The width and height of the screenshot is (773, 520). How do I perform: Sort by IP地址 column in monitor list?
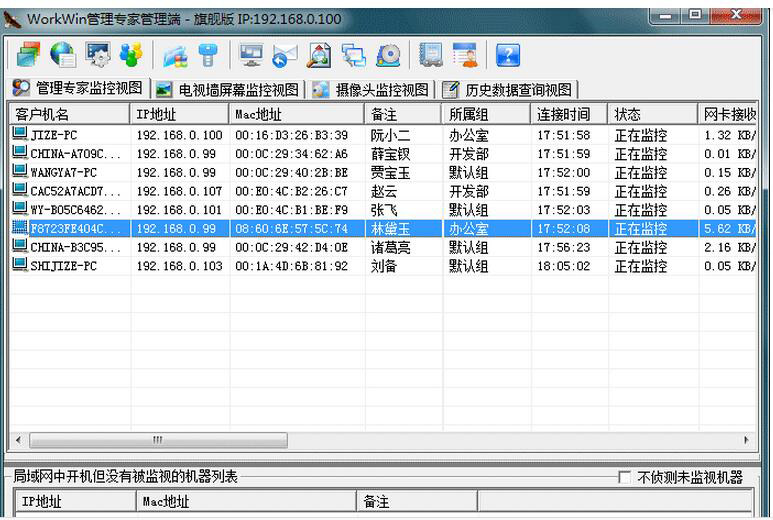179,114
